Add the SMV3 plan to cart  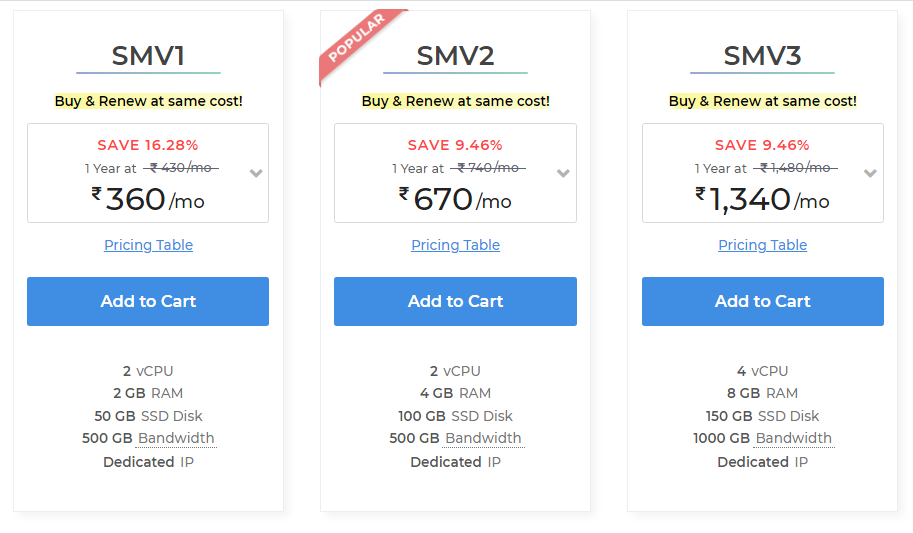click(762, 301)
